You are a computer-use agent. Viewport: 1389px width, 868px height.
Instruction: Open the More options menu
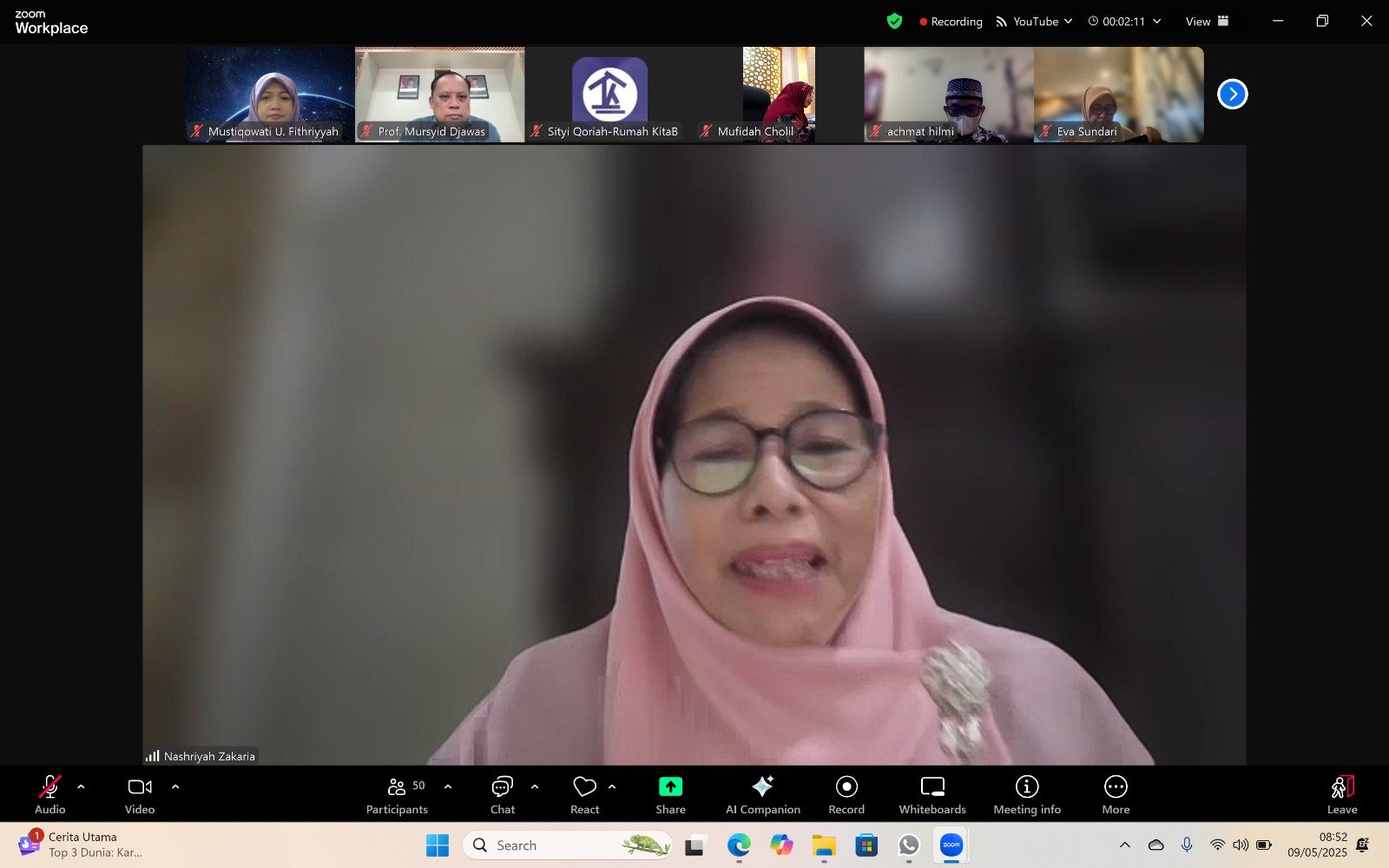coord(1116,787)
